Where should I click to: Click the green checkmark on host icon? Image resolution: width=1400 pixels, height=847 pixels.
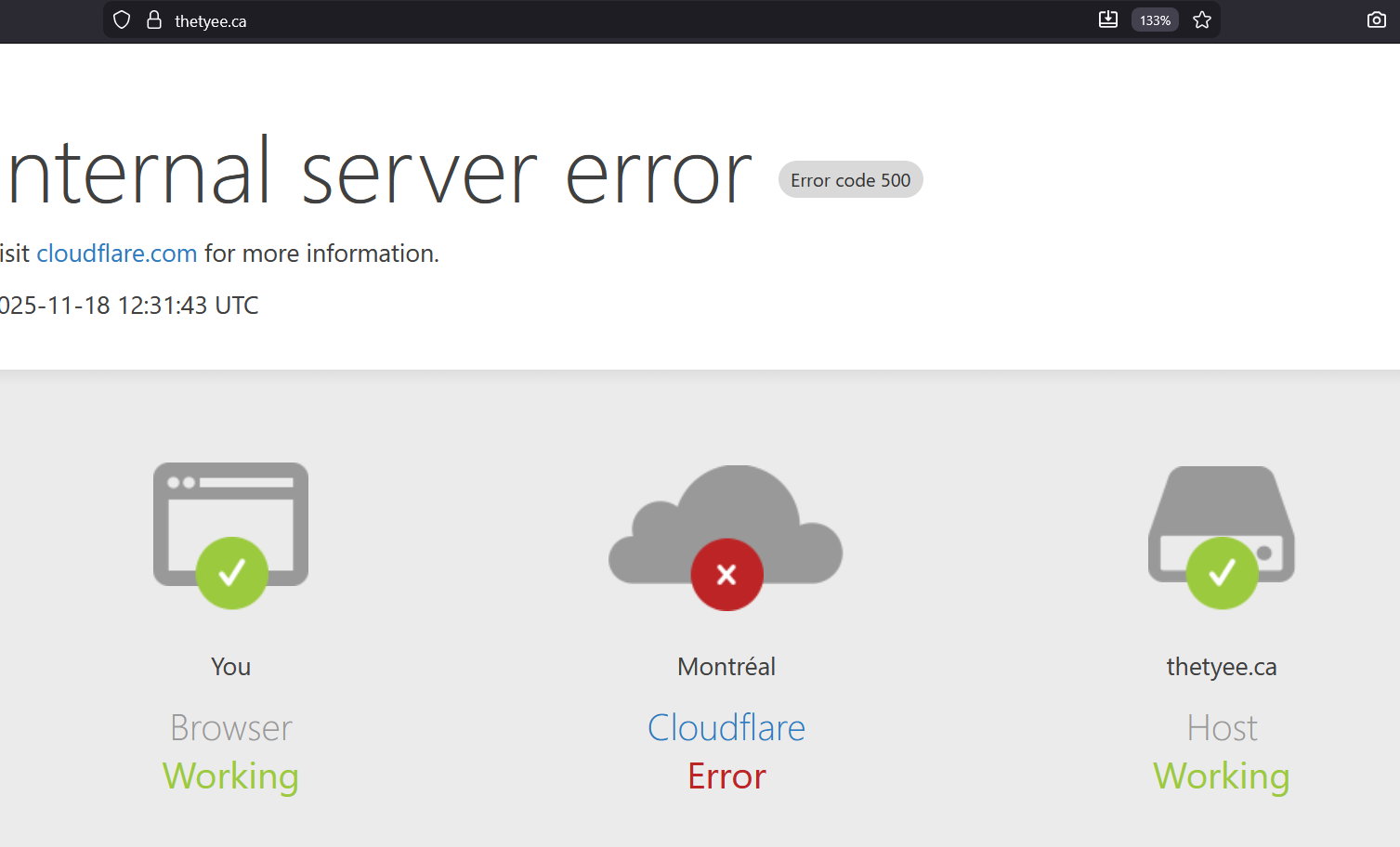(x=1222, y=573)
